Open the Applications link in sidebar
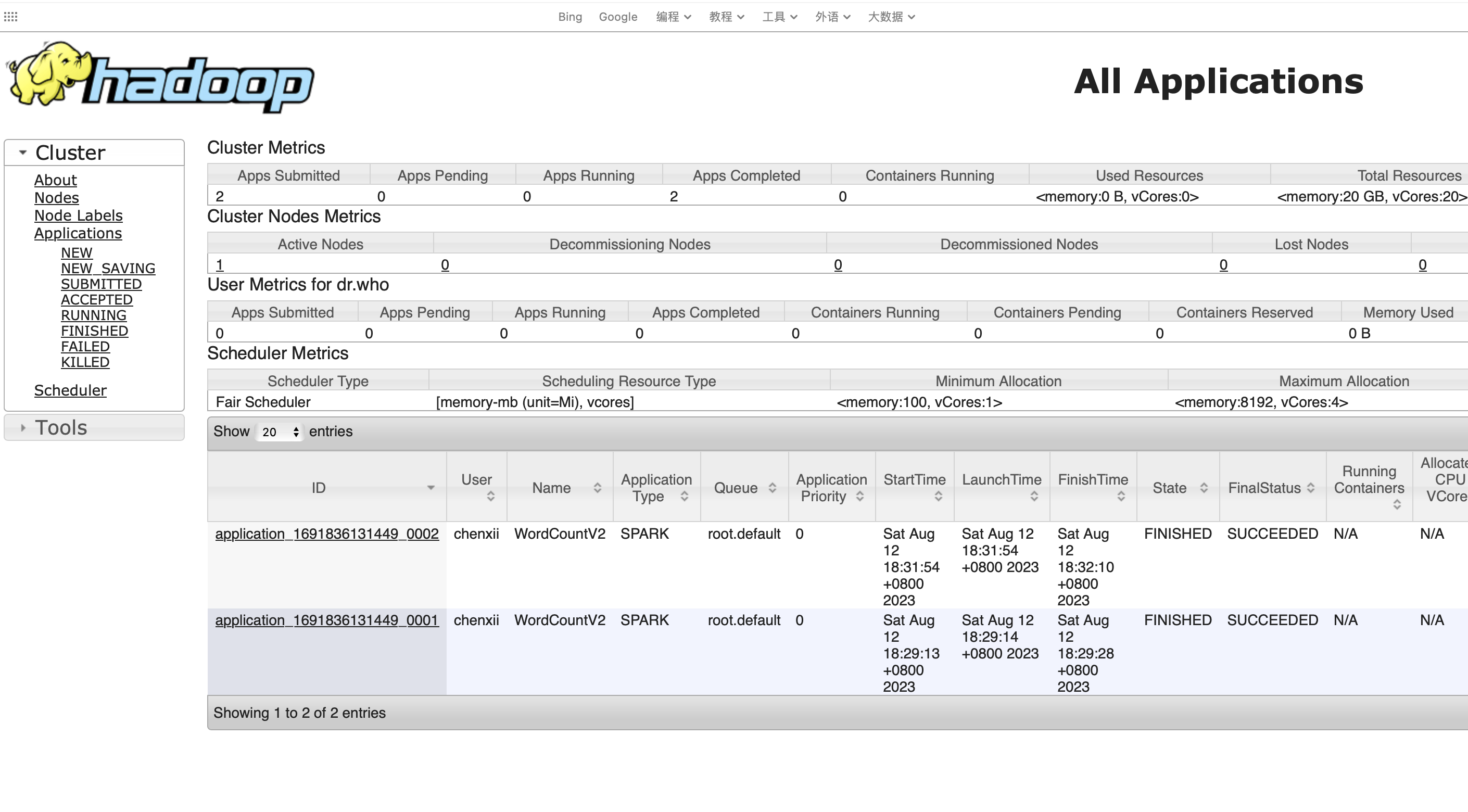This screenshot has height=812, width=1468. [78, 233]
